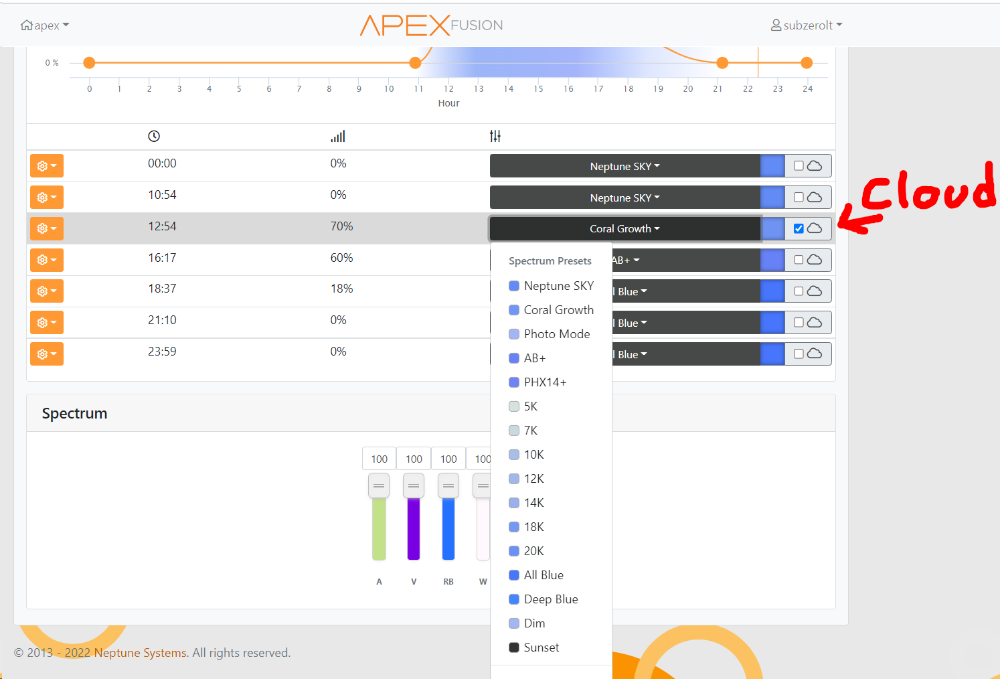
Task: Enable the cloud checkbox for the 00:00 row
Action: point(798,166)
